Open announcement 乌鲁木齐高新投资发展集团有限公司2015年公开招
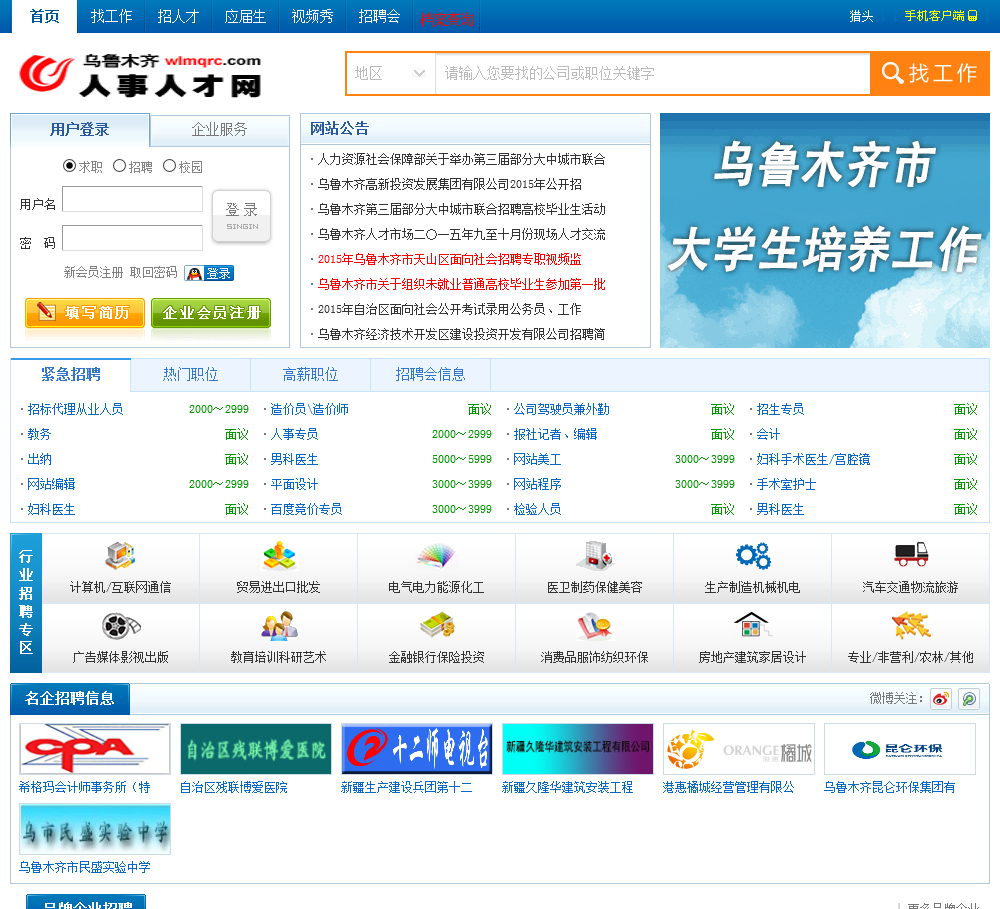 coord(450,184)
